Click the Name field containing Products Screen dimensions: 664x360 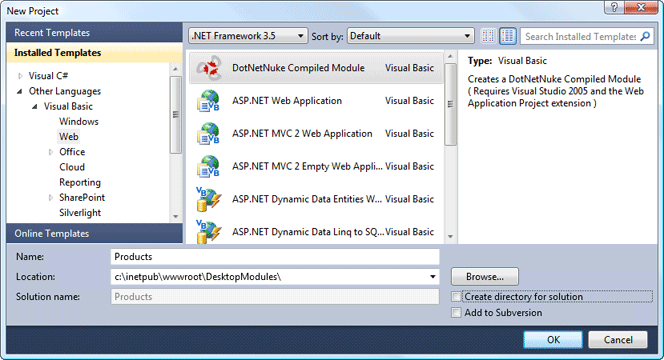(x=275, y=257)
